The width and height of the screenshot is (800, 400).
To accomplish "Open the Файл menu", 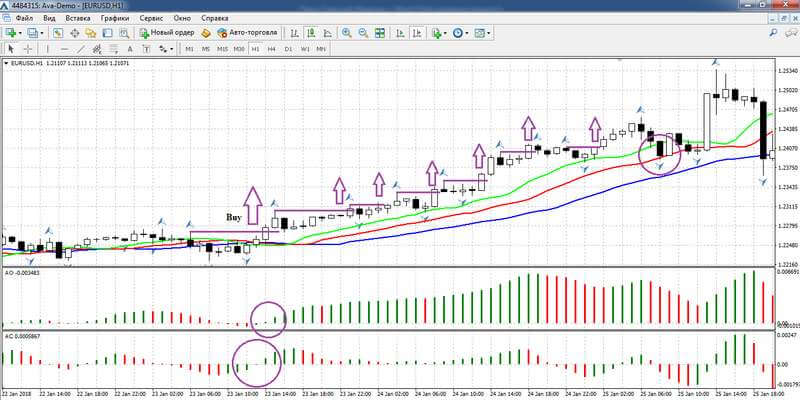I will coord(24,18).
